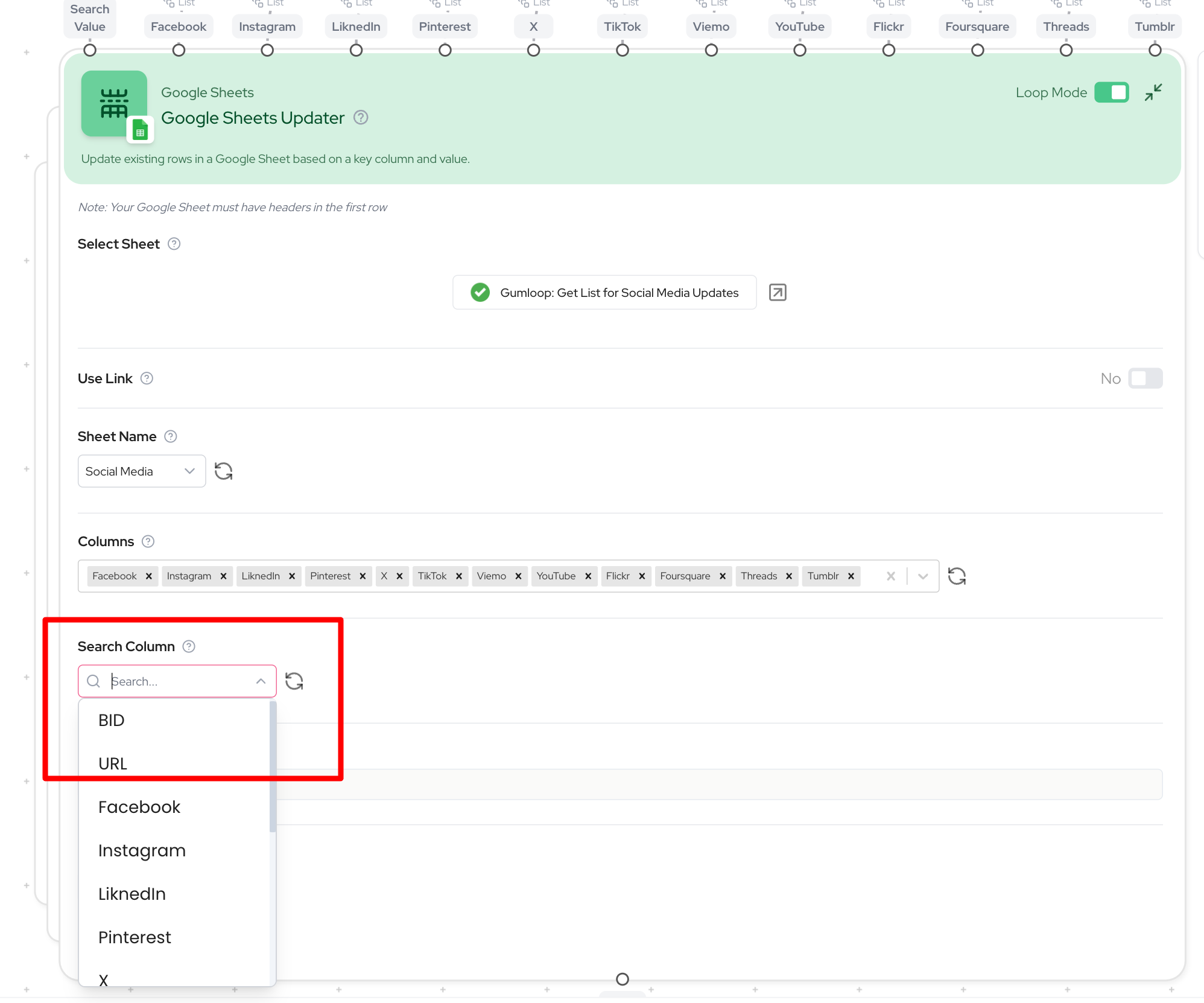
Task: Open help icon beside Sheet Name
Action: (171, 436)
